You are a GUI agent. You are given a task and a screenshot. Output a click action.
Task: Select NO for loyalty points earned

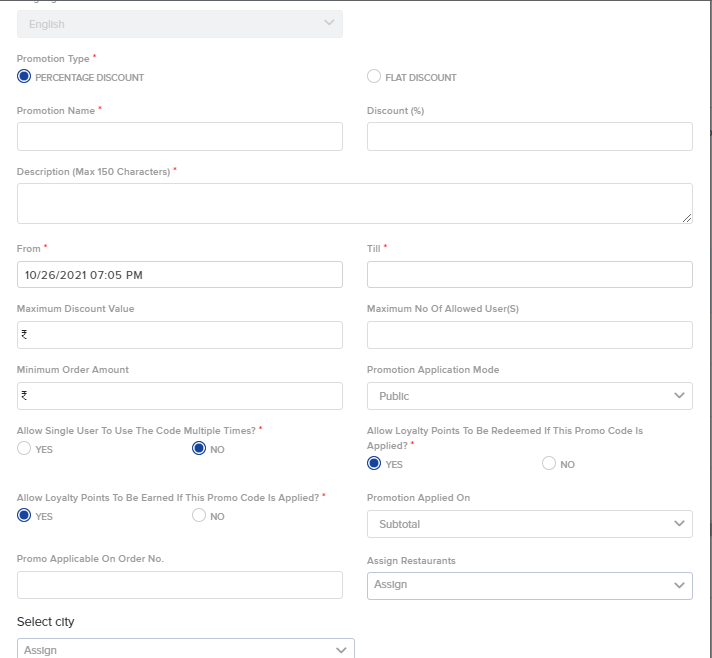pyautogui.click(x=199, y=515)
